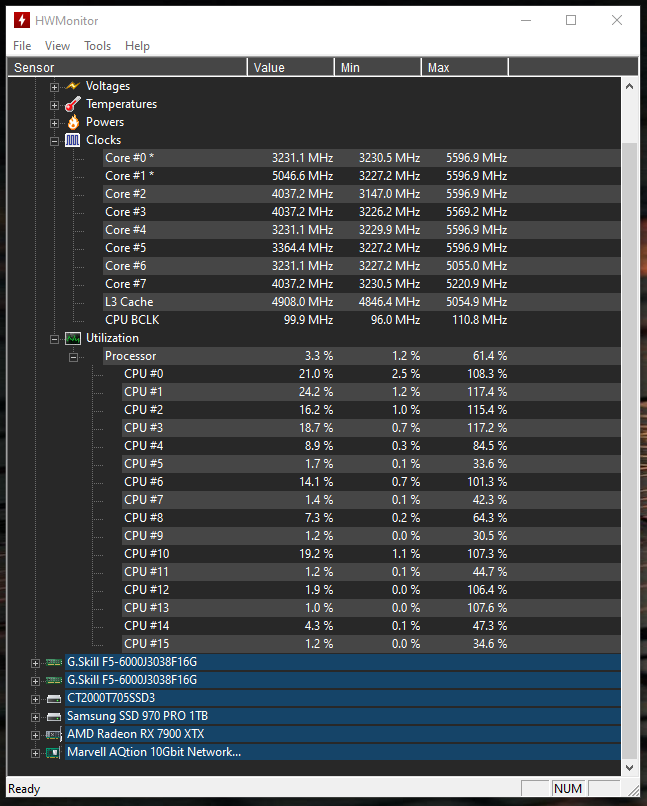The width and height of the screenshot is (647, 806).
Task: Select the CPU #4 utilization row
Action: point(372,446)
